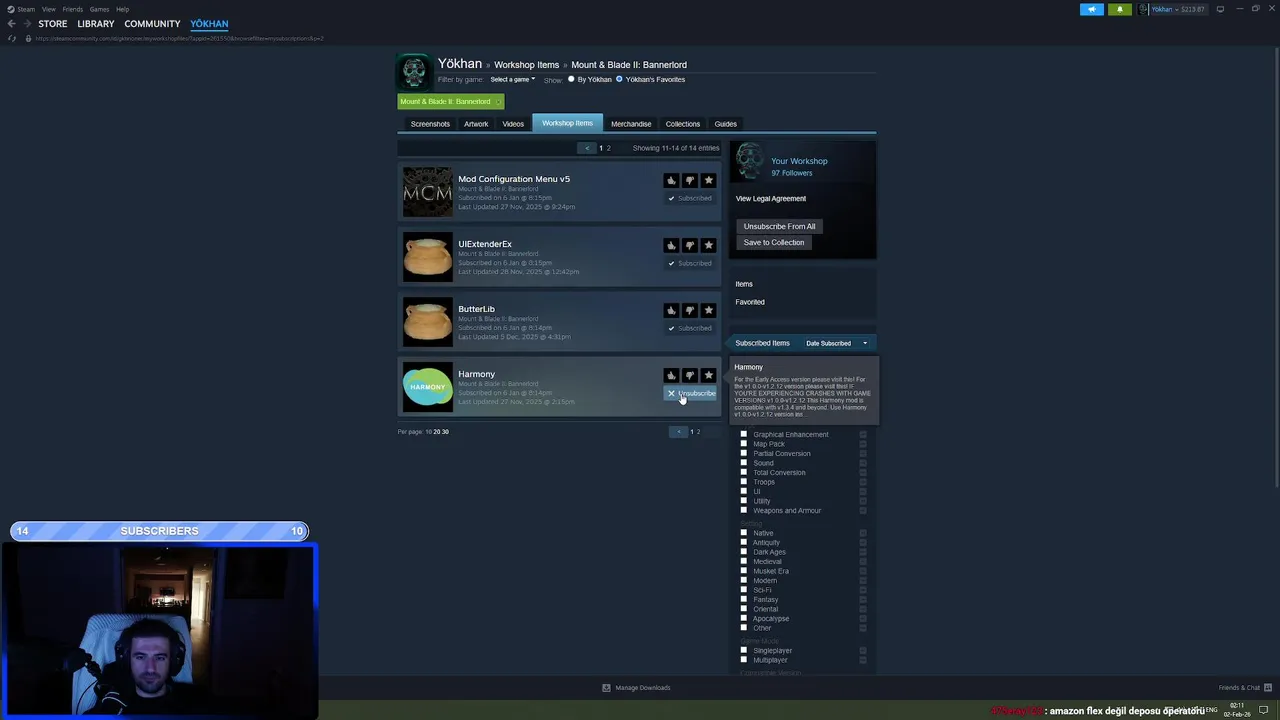This screenshot has height=720, width=1280.
Task: Go to the COMMUNITY section
Action: tap(152, 23)
